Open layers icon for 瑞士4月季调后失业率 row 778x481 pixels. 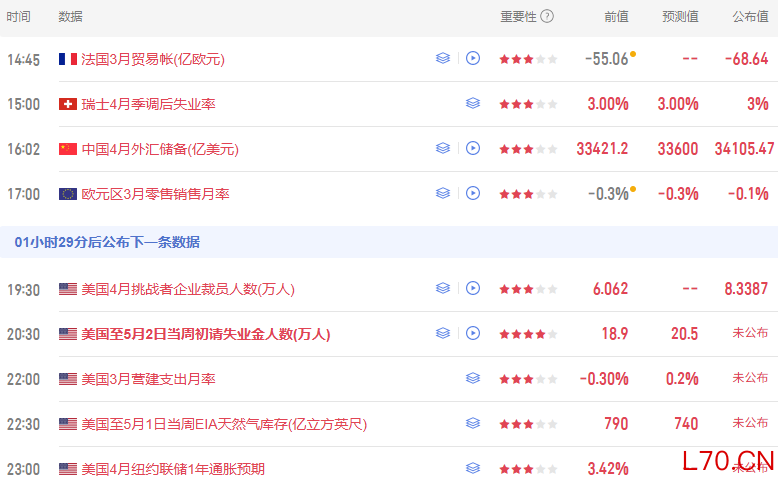coord(473,103)
